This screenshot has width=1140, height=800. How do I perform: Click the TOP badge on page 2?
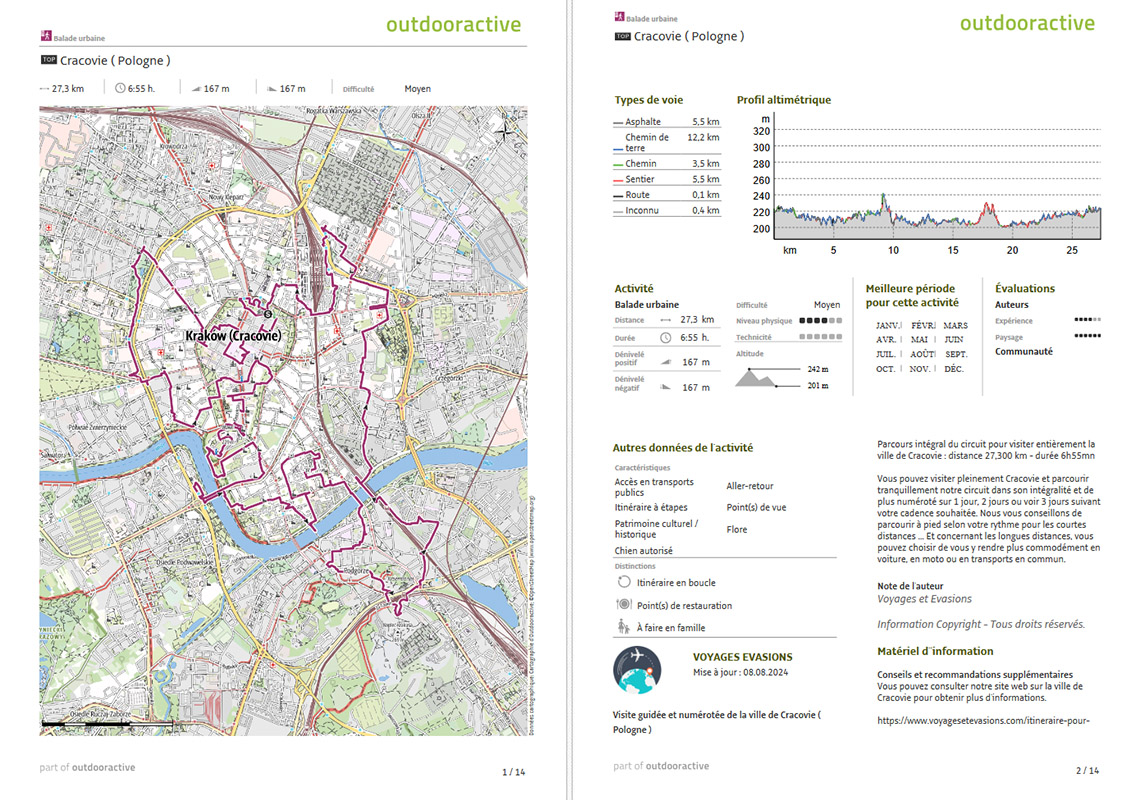(622, 36)
